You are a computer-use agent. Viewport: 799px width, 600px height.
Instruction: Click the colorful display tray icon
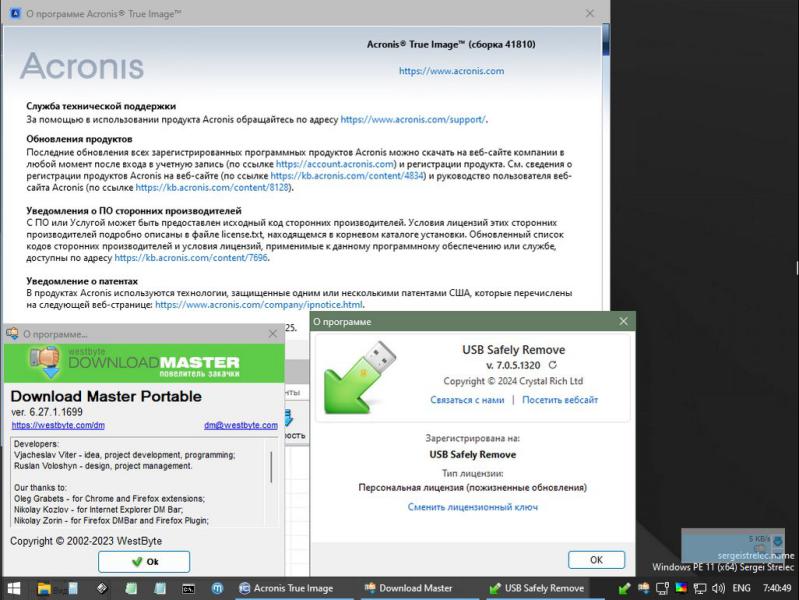pos(681,588)
